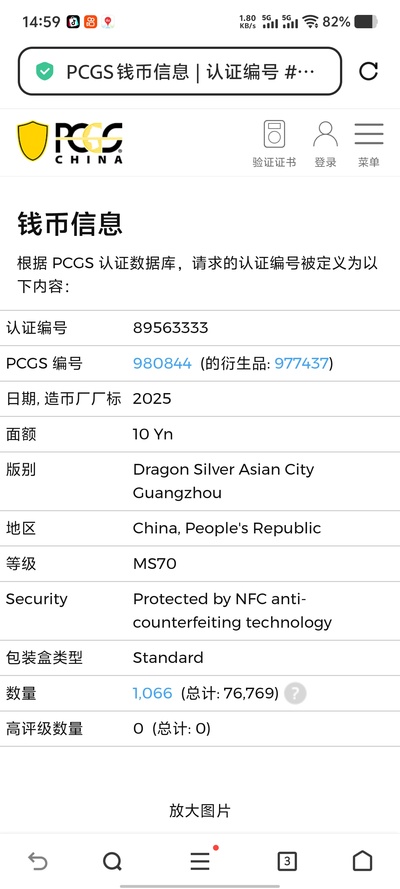This screenshot has height=889, width=400.
Task: Tap the green security shield icon
Action: point(44,72)
